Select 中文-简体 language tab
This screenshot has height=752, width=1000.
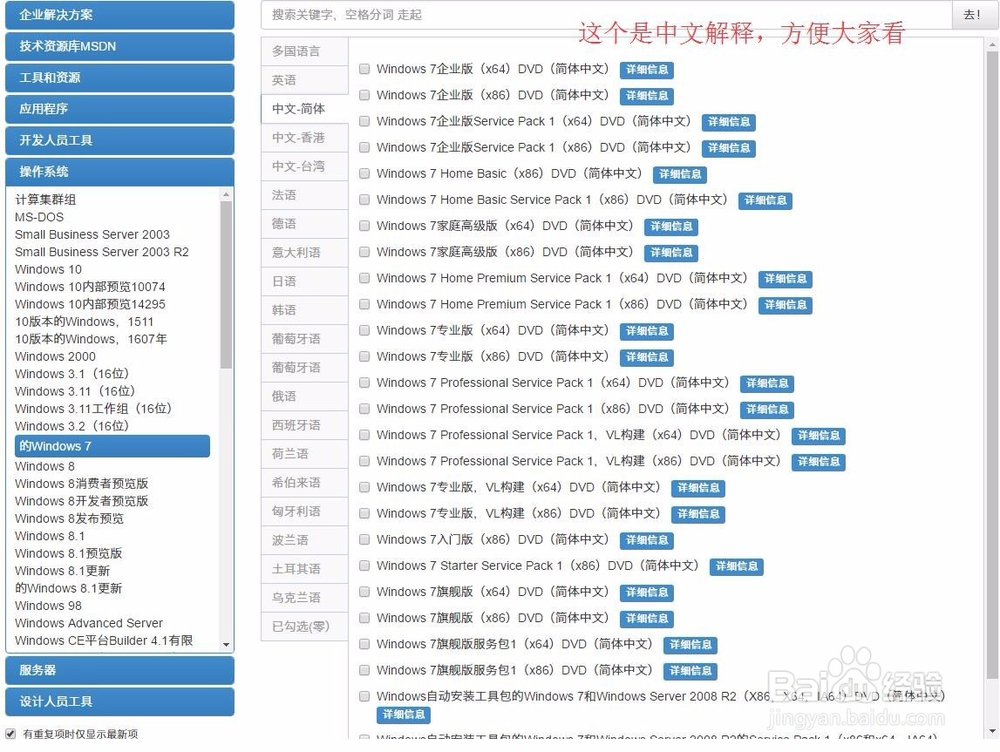(x=304, y=108)
